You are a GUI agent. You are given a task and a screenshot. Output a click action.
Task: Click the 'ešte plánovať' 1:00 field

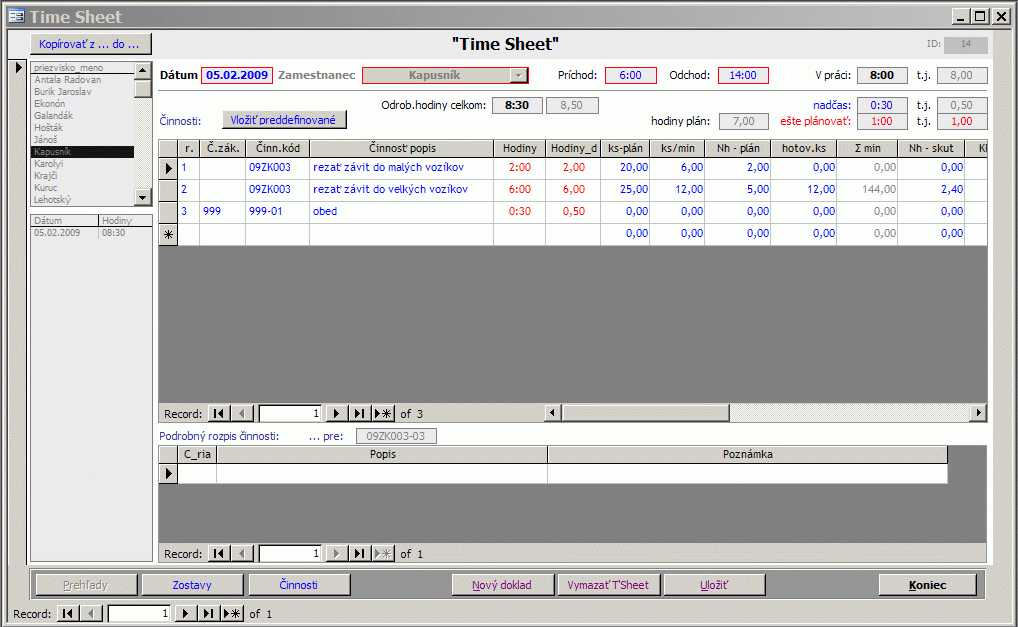pyautogui.click(x=882, y=121)
